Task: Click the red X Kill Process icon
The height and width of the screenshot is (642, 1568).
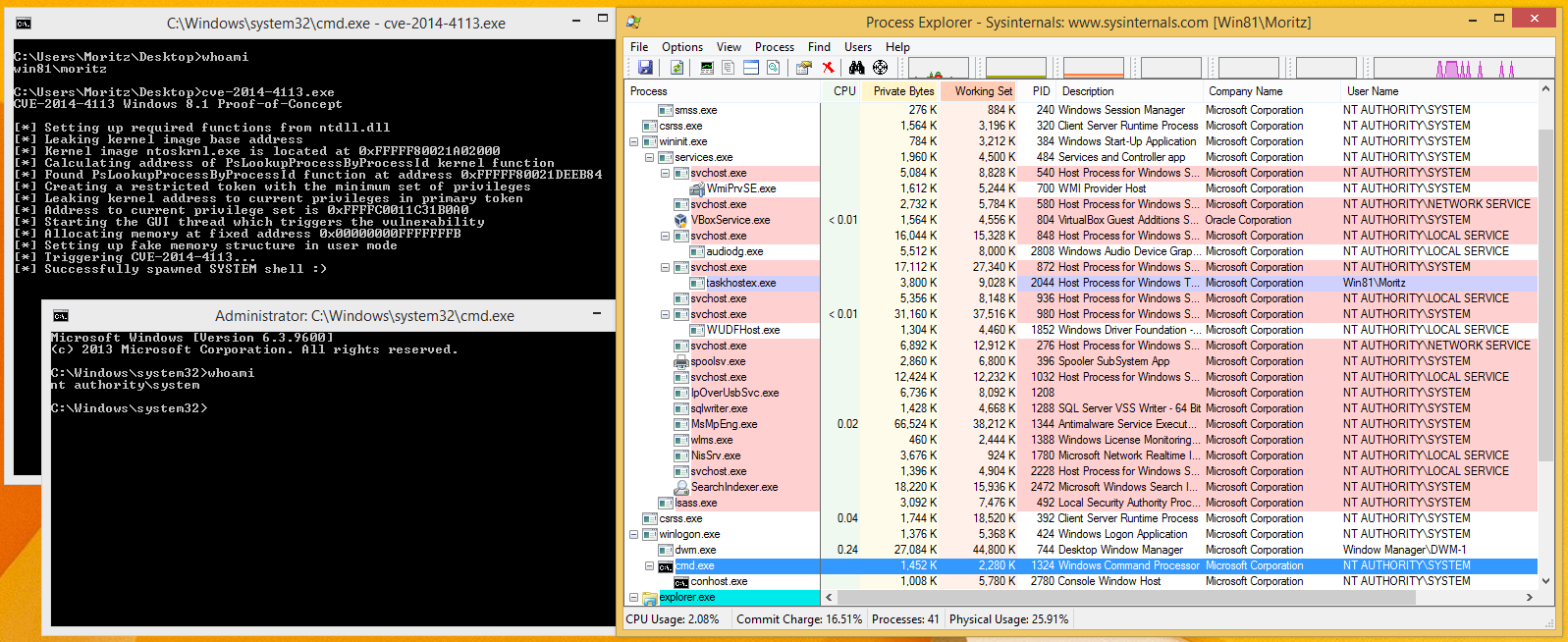Action: tap(829, 67)
